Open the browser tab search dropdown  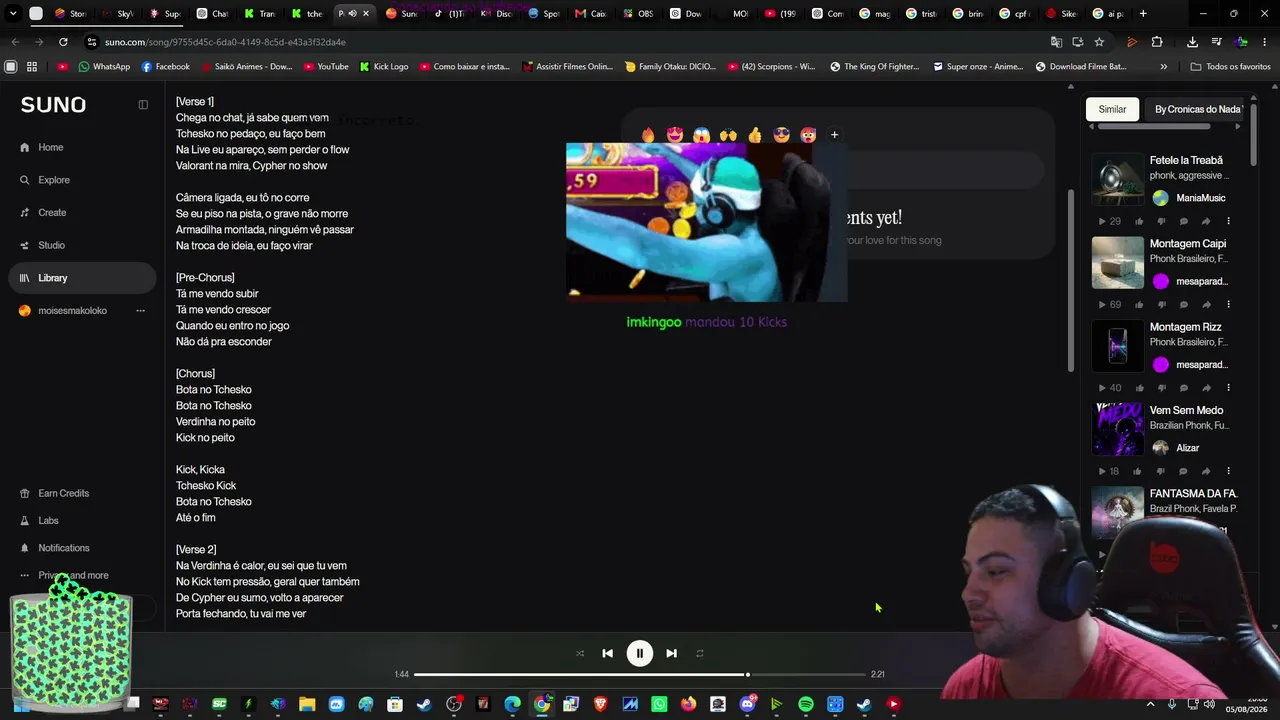coord(13,14)
